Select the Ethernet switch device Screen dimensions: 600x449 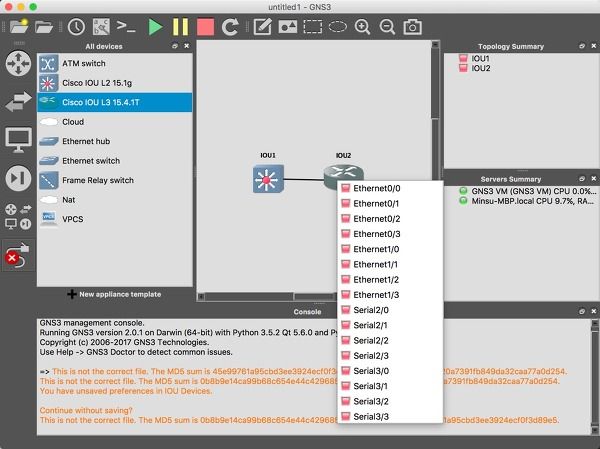click(115, 161)
